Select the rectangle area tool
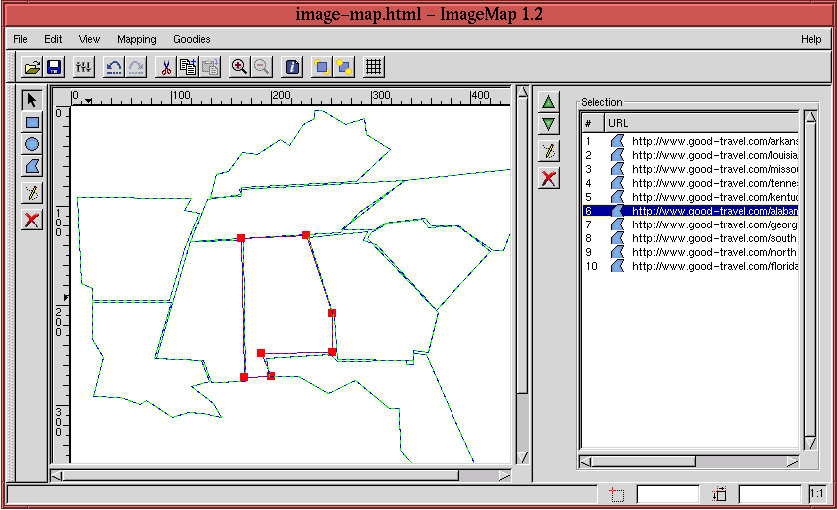 tap(32, 122)
